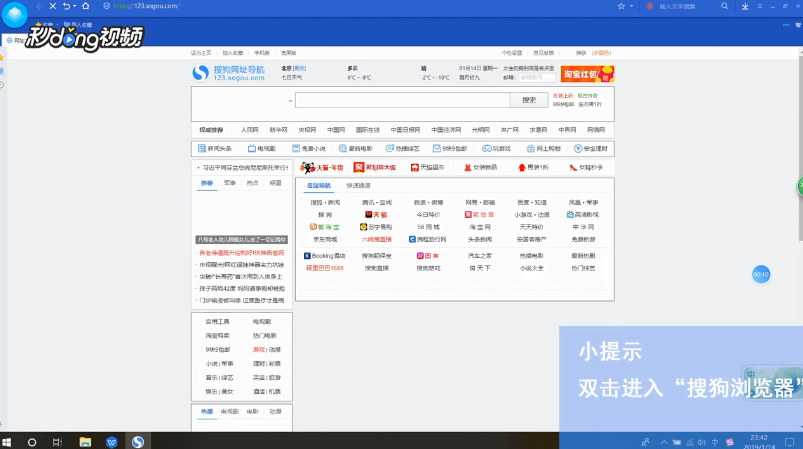Click the 搜索 search button
Viewport: 803px width, 449px height.
tap(529, 100)
